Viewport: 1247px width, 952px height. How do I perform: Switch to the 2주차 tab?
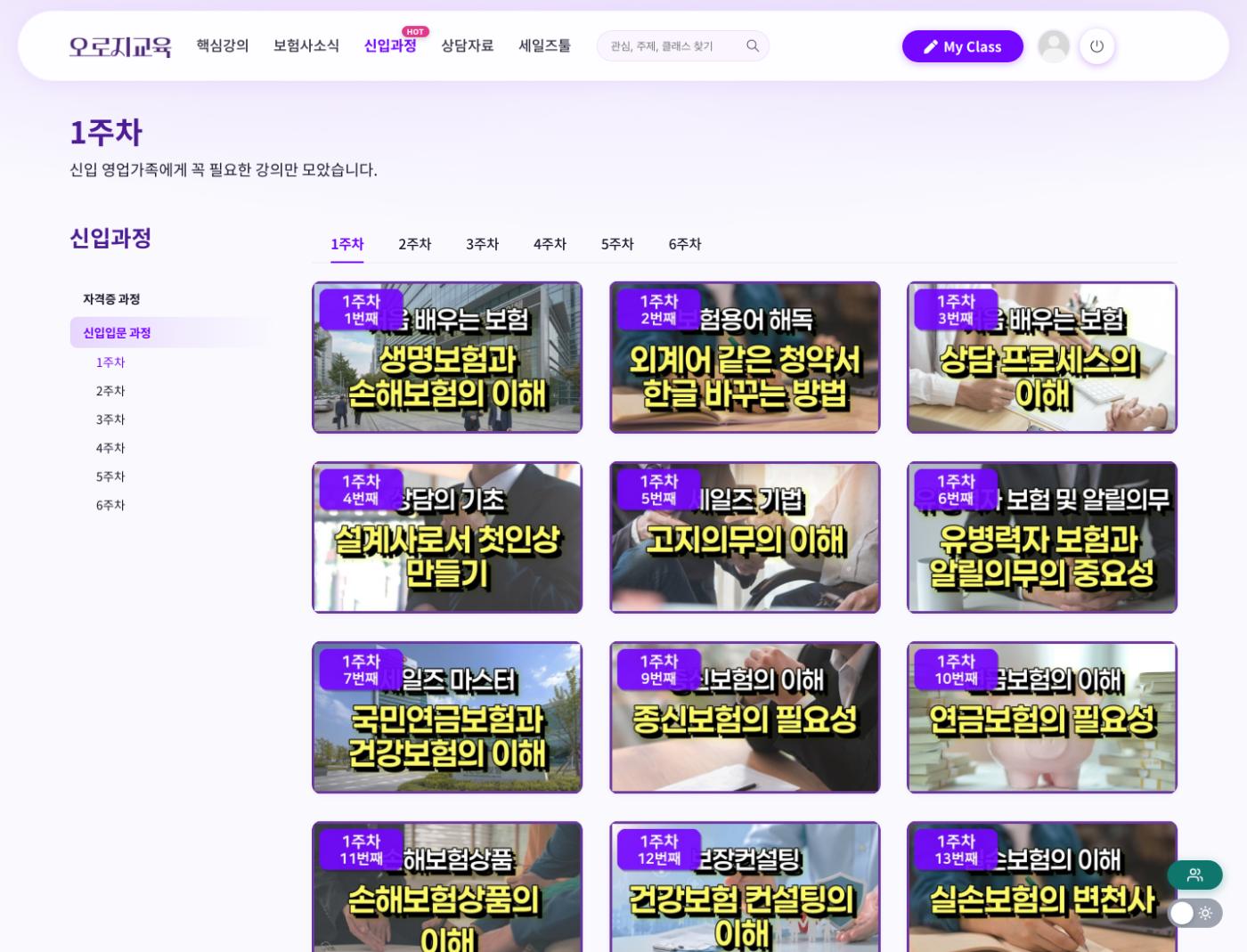415,244
